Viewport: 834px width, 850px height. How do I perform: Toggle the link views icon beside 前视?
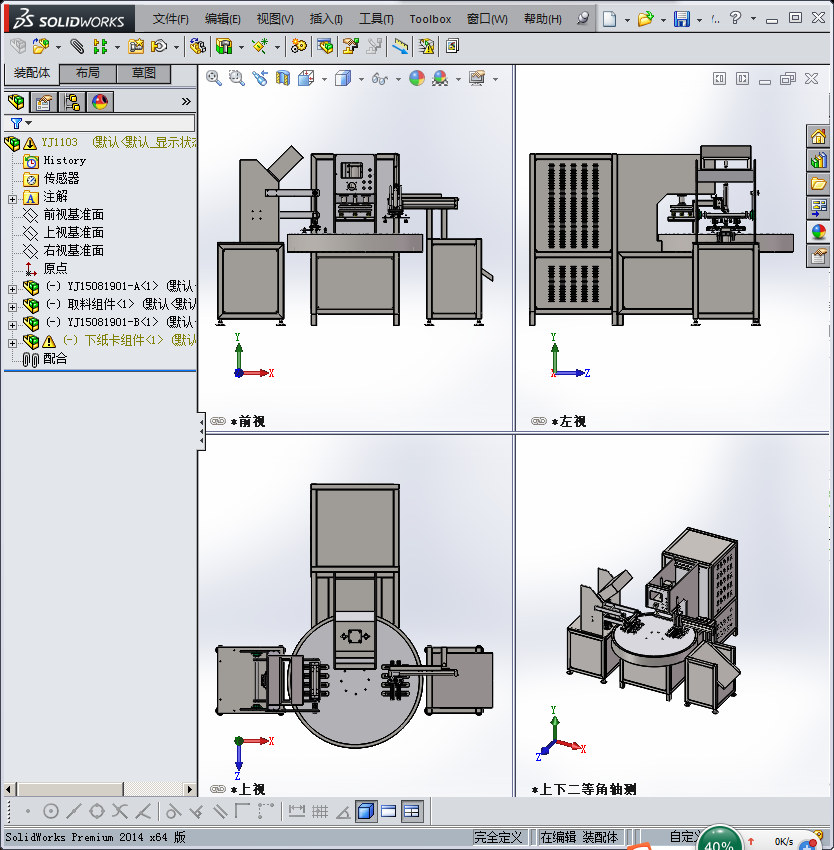[x=217, y=421]
